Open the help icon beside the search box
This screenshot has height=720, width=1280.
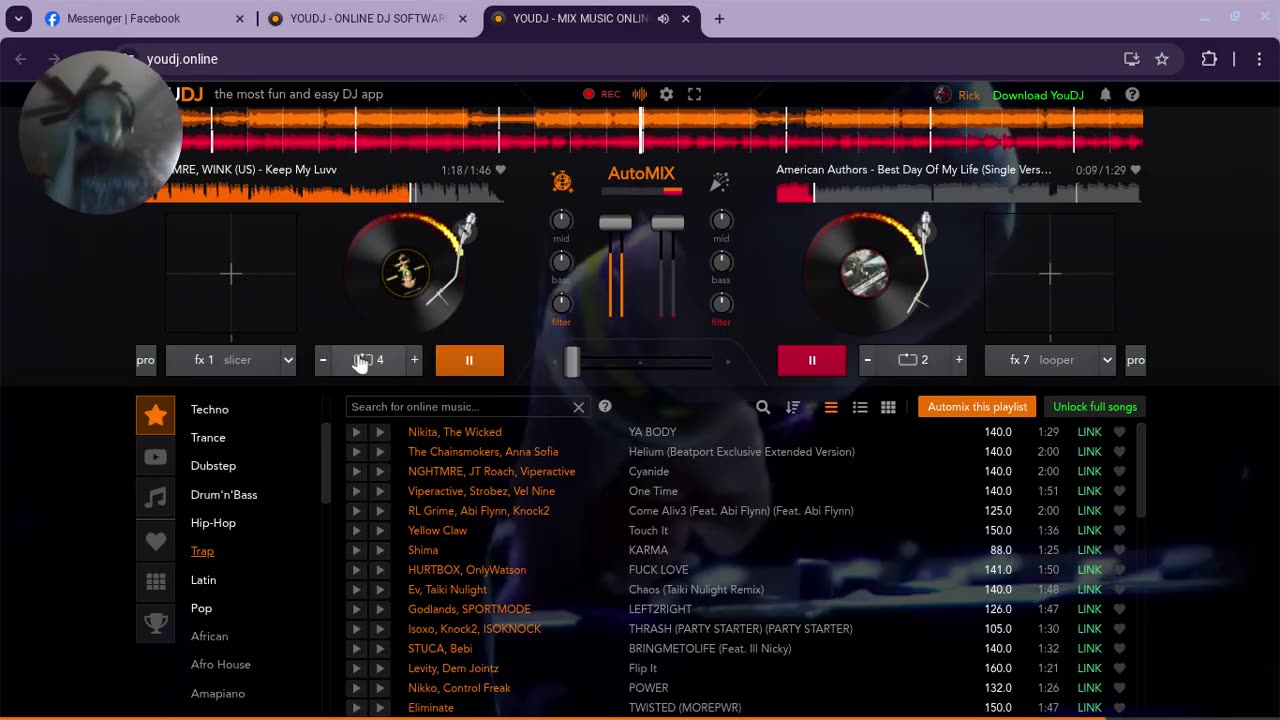pos(605,406)
